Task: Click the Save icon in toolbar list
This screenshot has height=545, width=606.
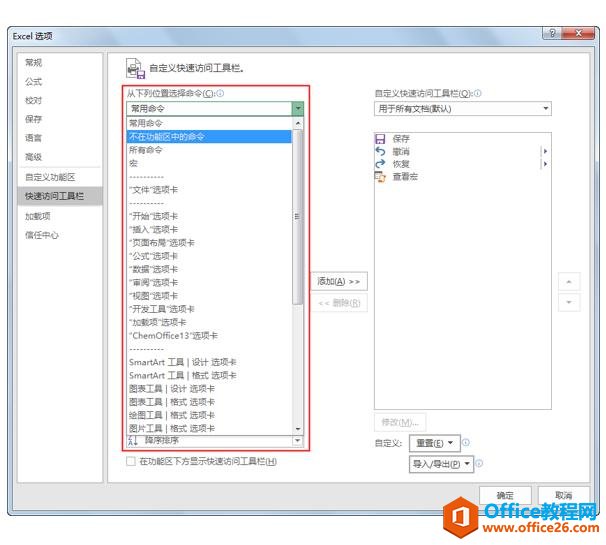Action: point(380,139)
